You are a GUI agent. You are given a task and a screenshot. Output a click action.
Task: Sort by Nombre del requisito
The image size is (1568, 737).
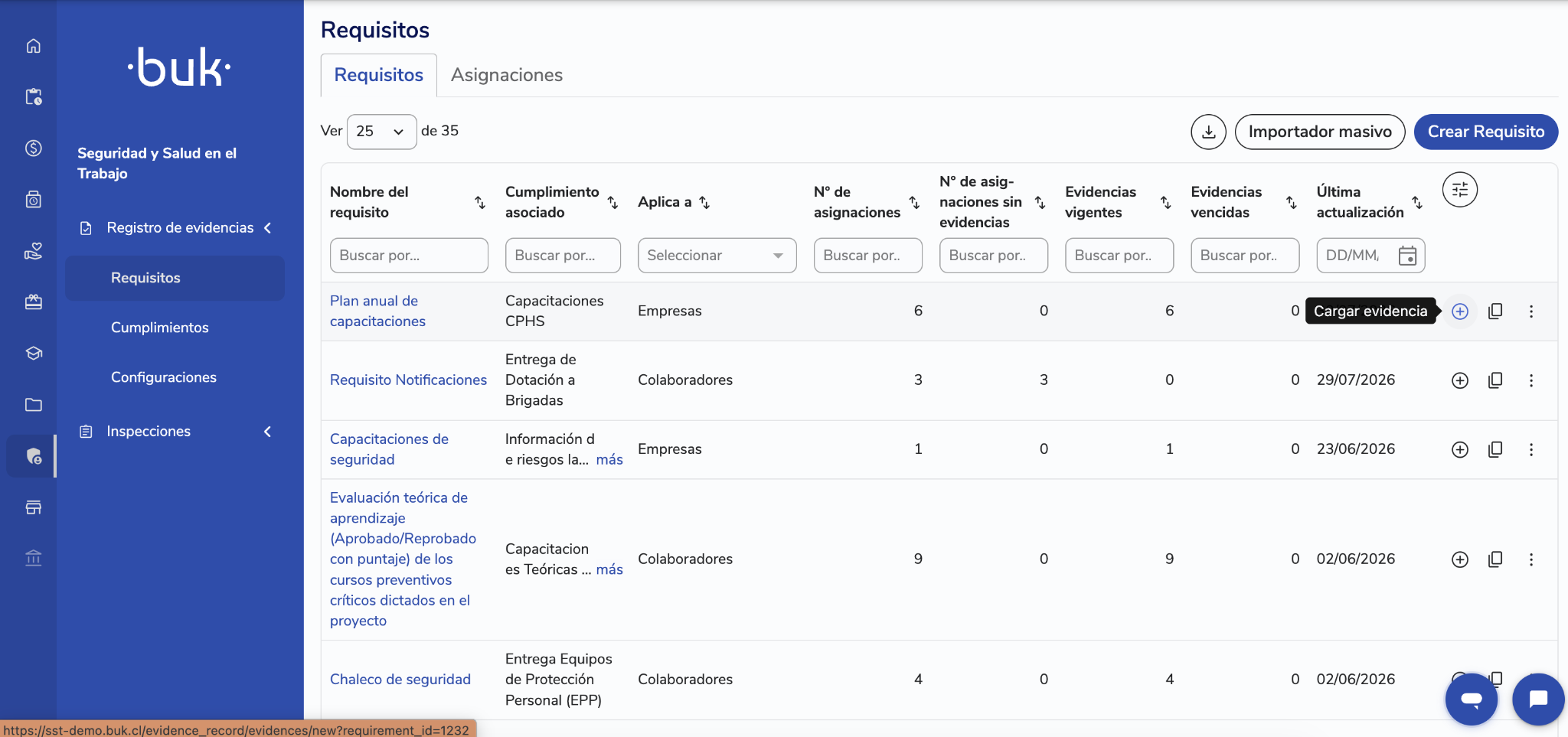[480, 202]
